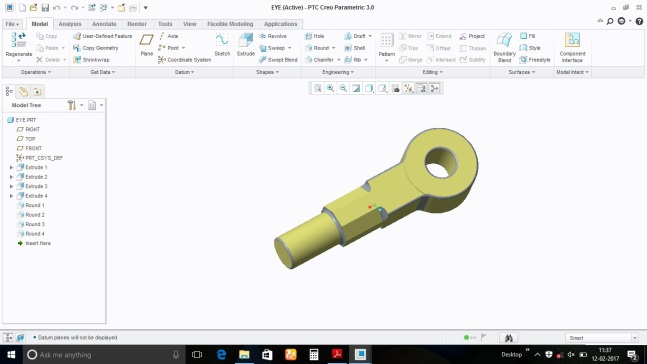The image size is (647, 364).
Task: Open Calculator from the taskbar
Action: point(314,355)
